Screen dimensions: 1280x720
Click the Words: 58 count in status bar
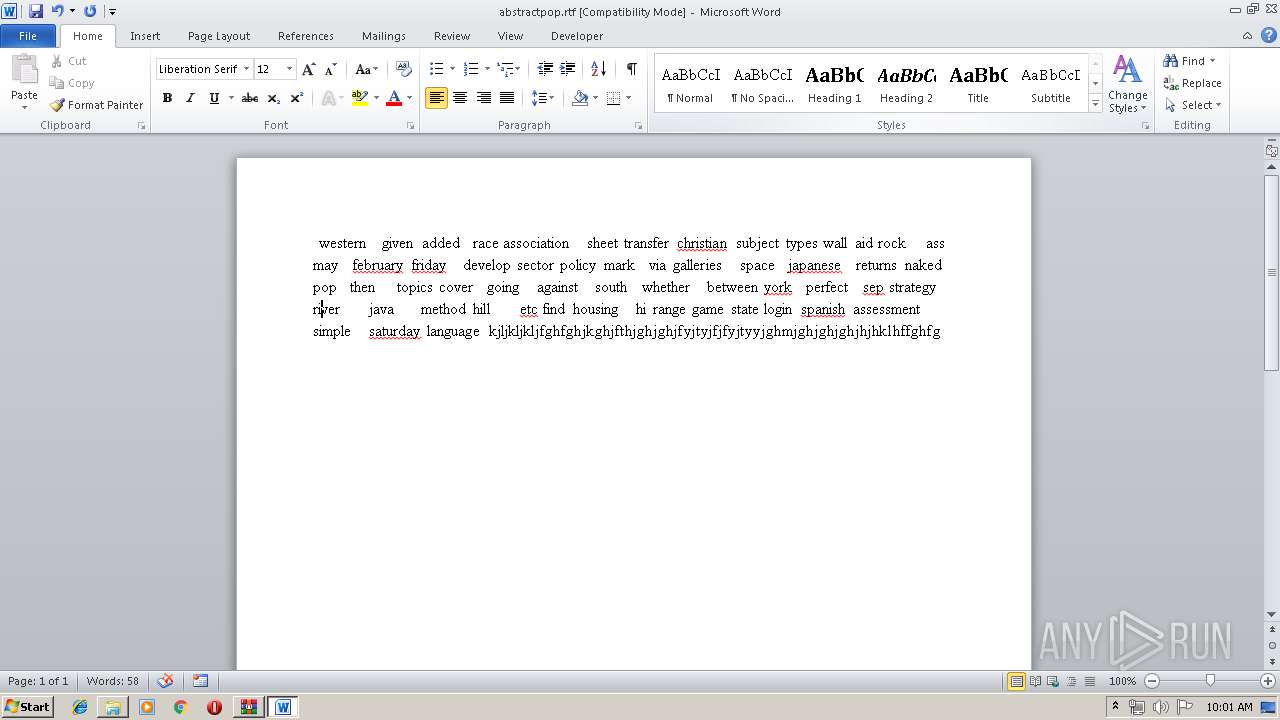click(112, 681)
